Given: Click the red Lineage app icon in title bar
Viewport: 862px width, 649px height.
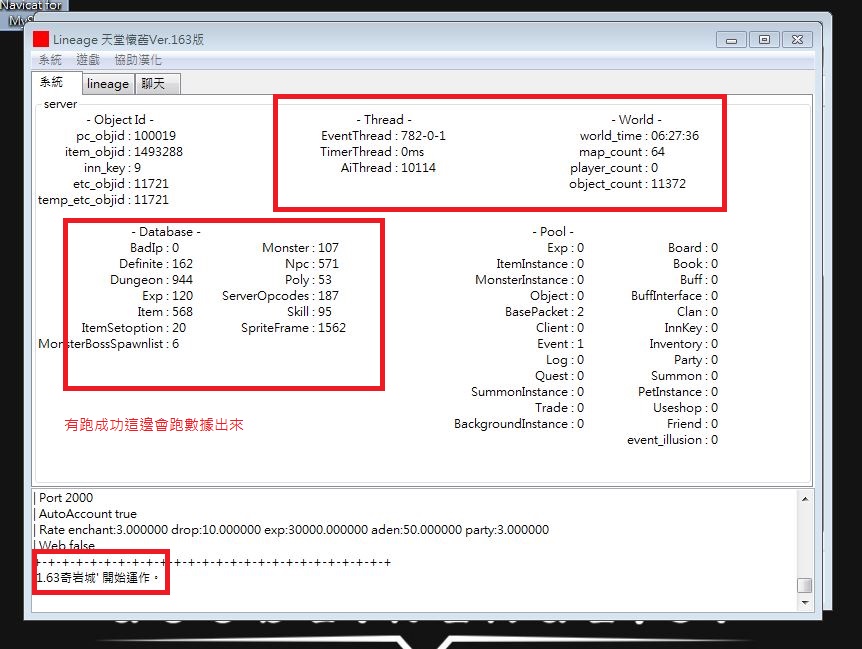Looking at the screenshot, I should [41, 39].
